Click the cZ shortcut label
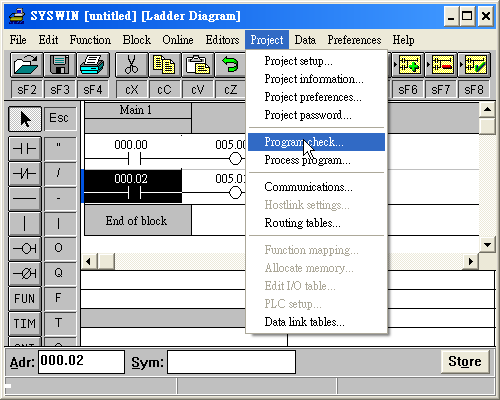Image resolution: width=500 pixels, height=400 pixels. (231, 90)
